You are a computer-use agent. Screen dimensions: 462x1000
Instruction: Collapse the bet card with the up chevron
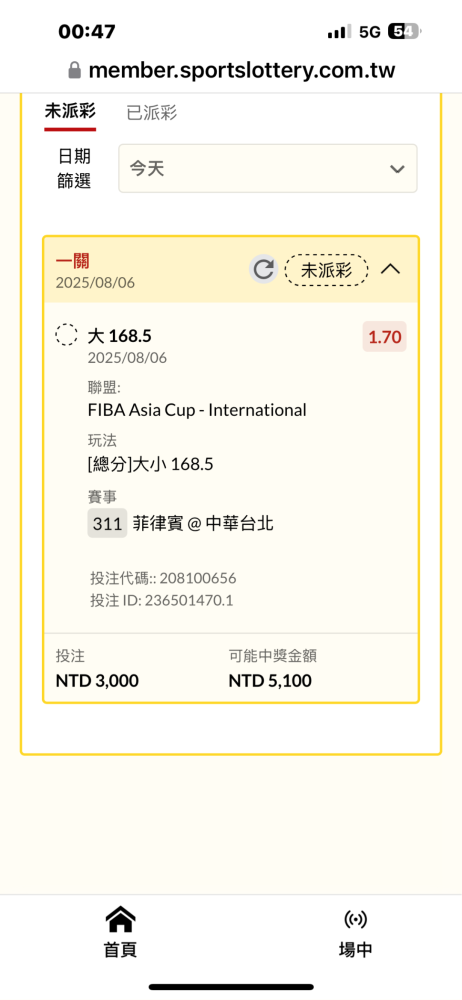click(x=391, y=270)
